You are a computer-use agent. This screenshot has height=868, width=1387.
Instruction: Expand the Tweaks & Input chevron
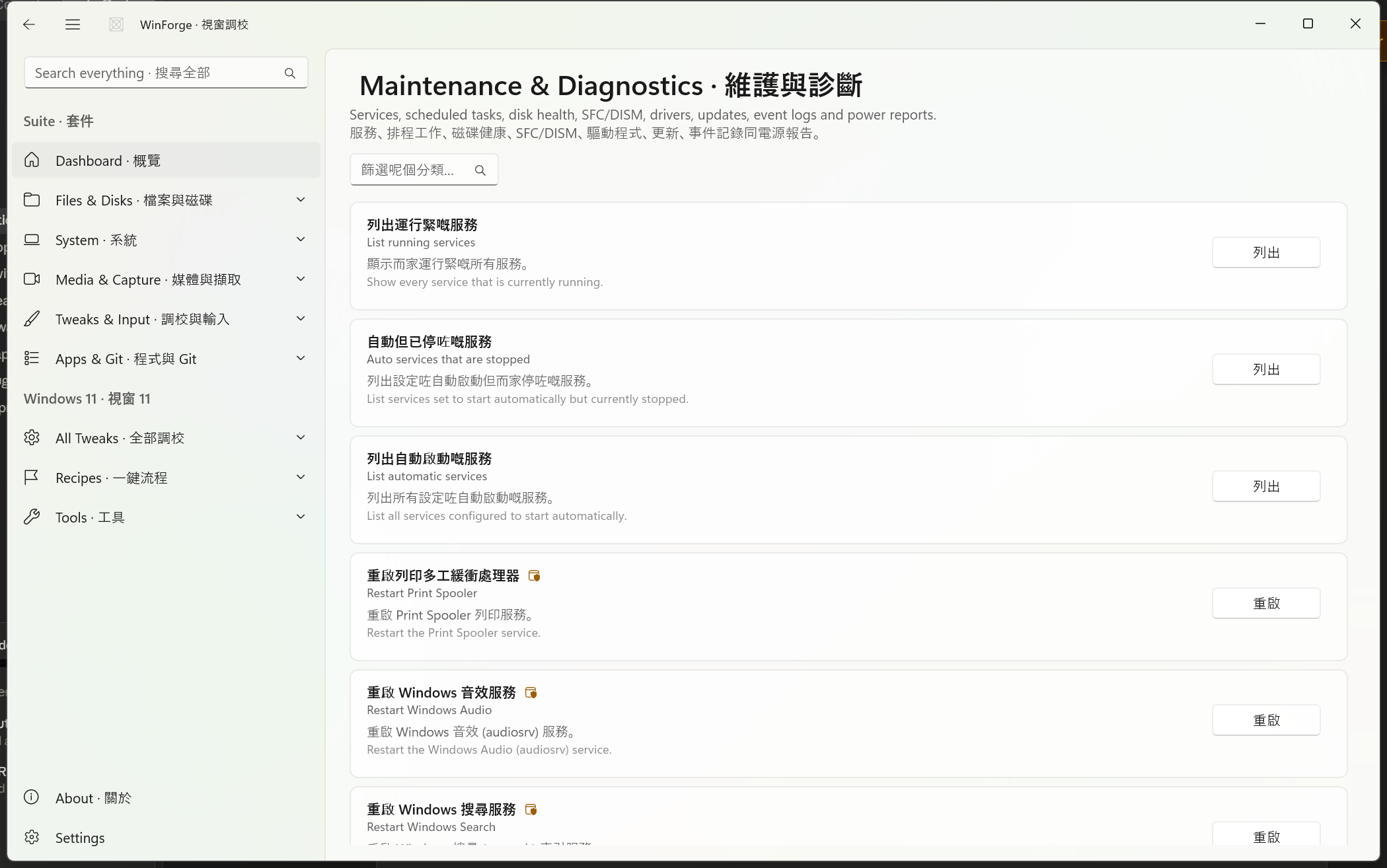coord(301,318)
